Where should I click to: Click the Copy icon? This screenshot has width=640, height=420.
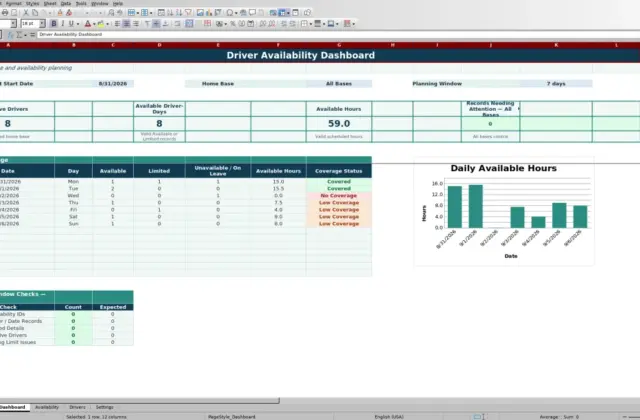(35, 13)
